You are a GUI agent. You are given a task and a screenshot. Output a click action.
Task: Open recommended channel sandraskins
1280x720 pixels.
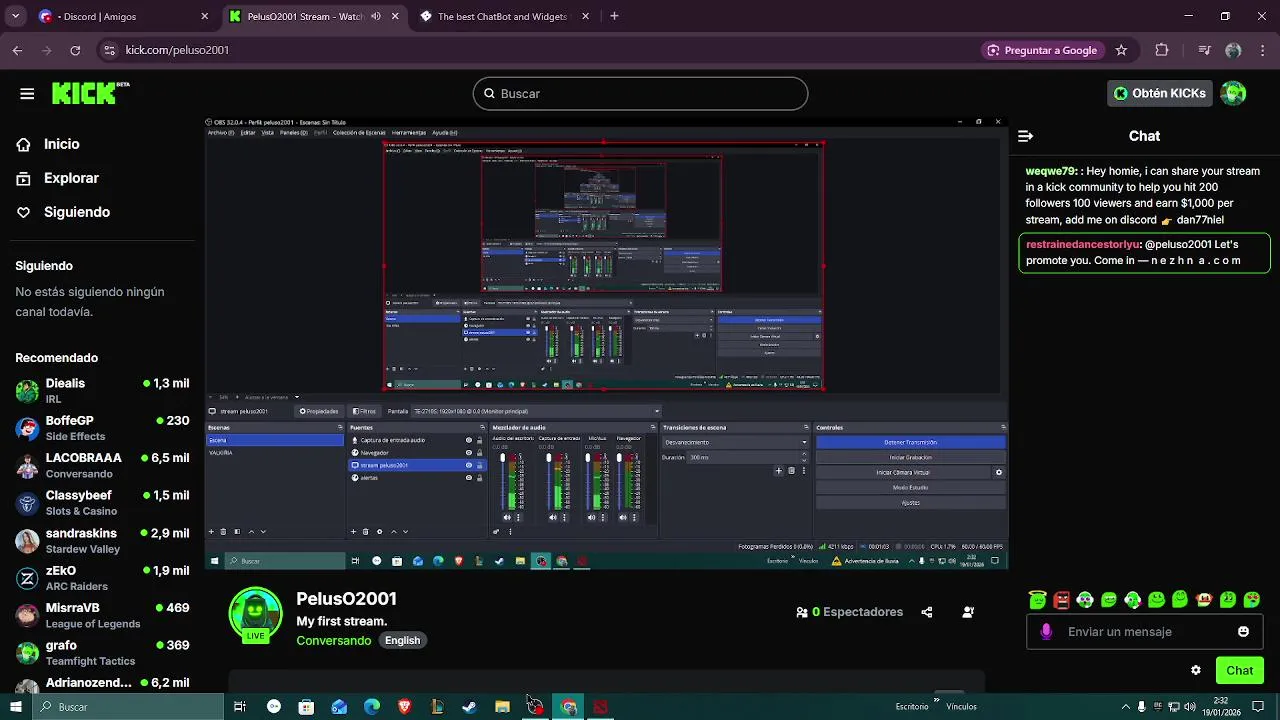pyautogui.click(x=102, y=540)
